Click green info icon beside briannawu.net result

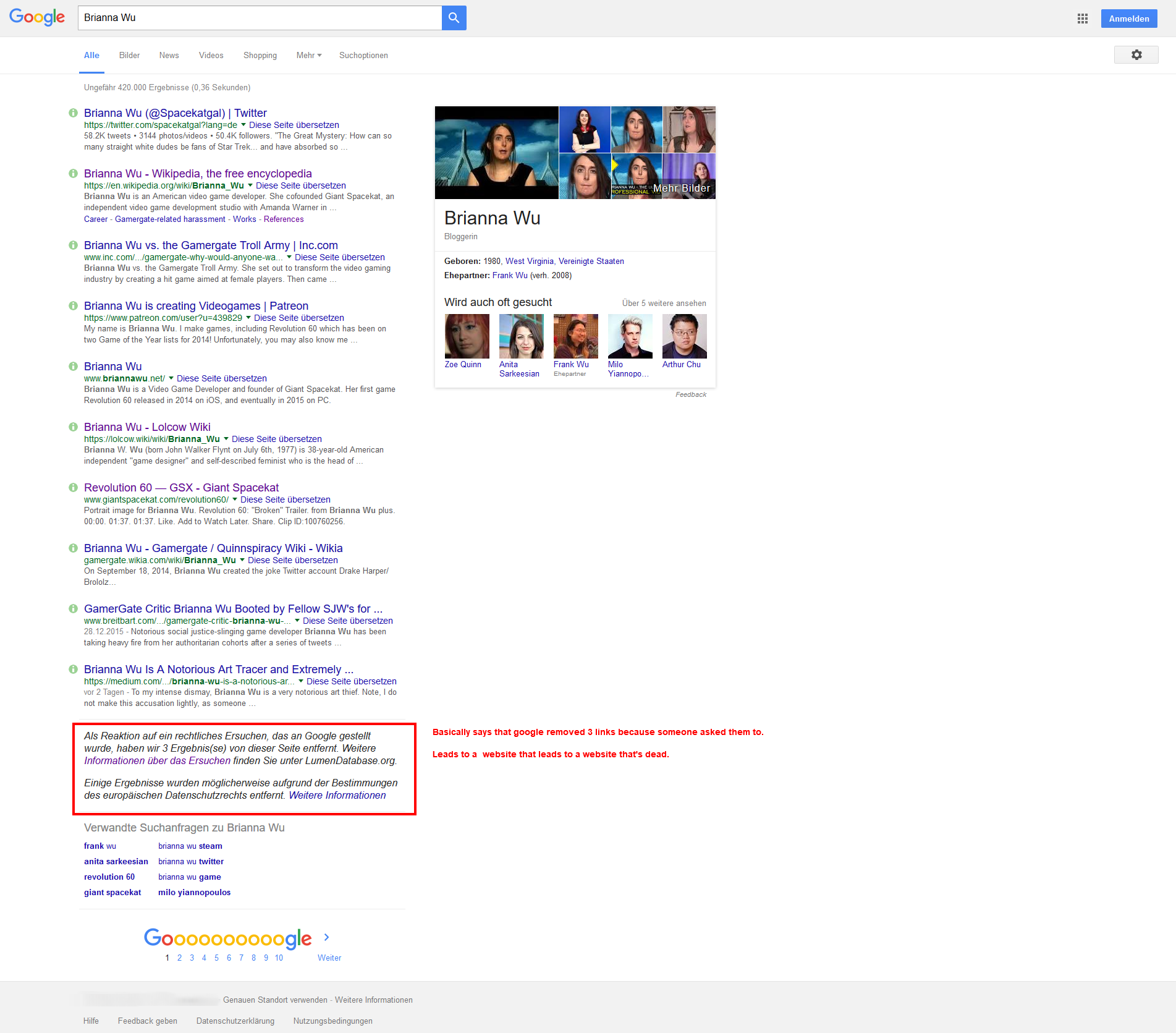(73, 367)
